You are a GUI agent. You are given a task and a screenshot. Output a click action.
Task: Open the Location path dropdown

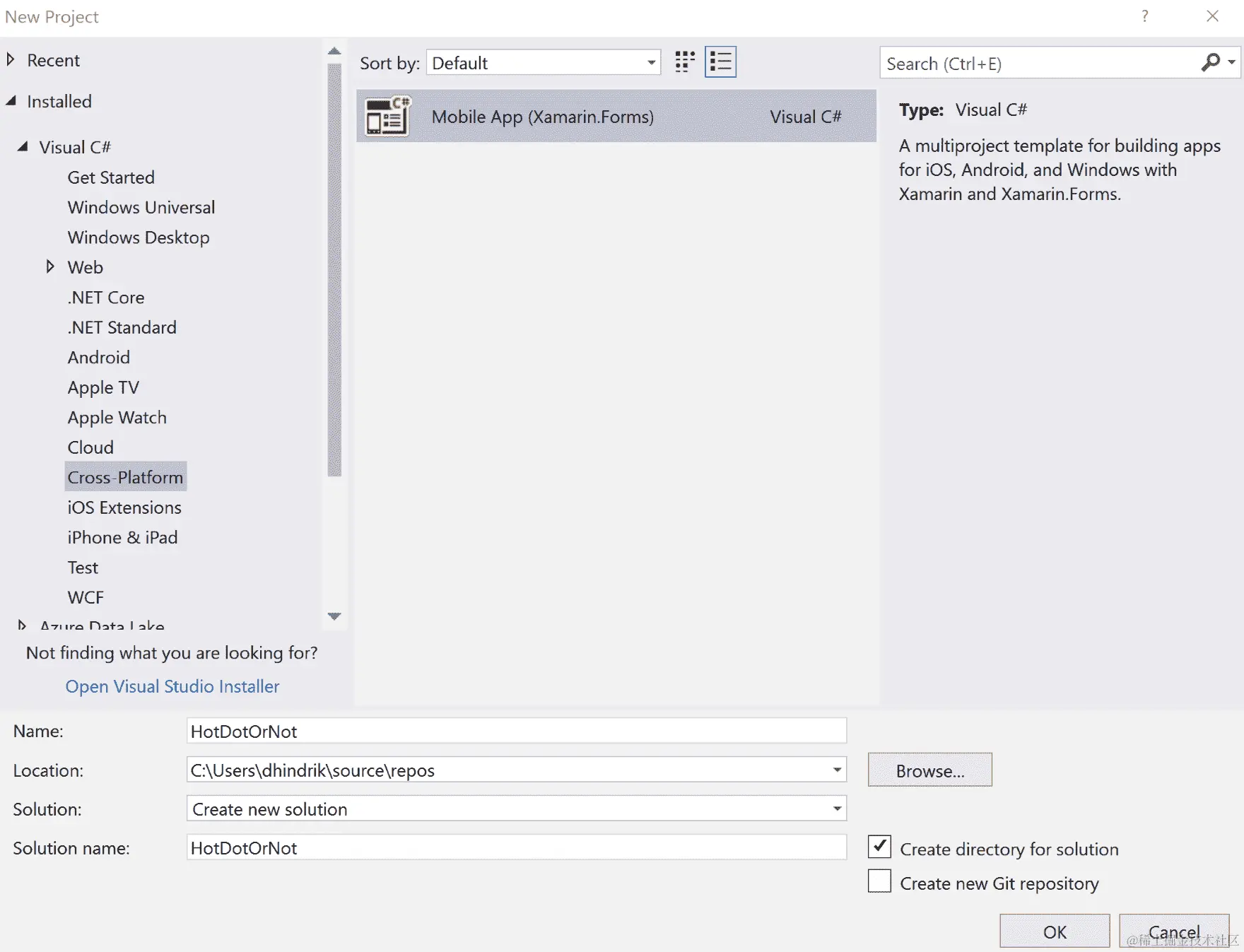[x=837, y=770]
